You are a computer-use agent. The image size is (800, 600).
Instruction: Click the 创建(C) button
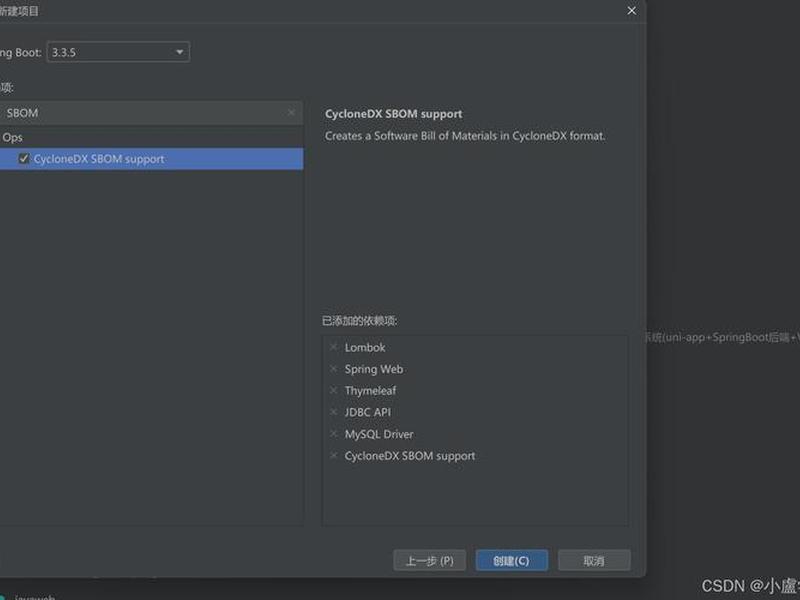(512, 561)
